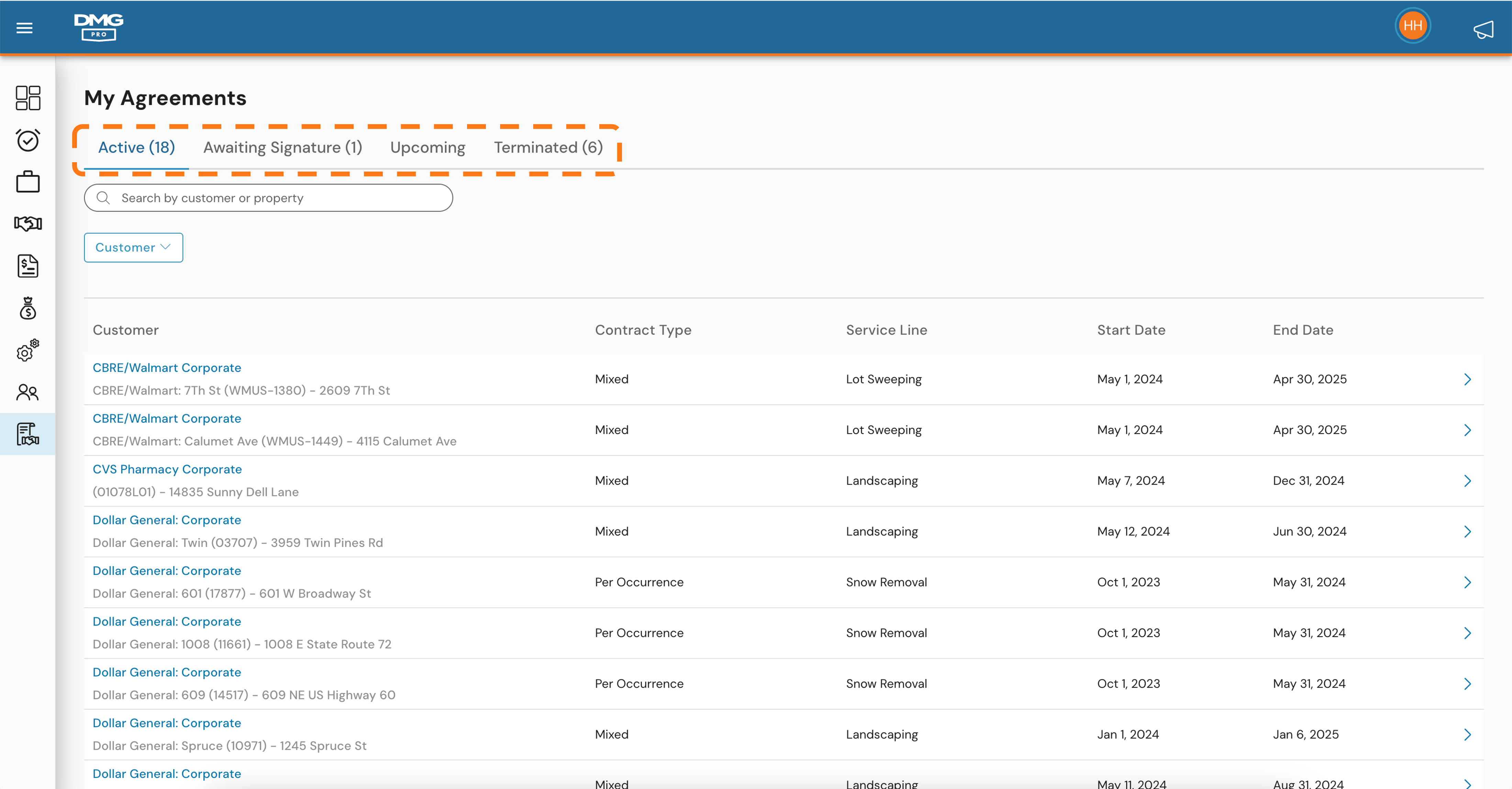Click Snow Removal in the Highway 60 row
Viewport: 1512px width, 789px height.
886,684
